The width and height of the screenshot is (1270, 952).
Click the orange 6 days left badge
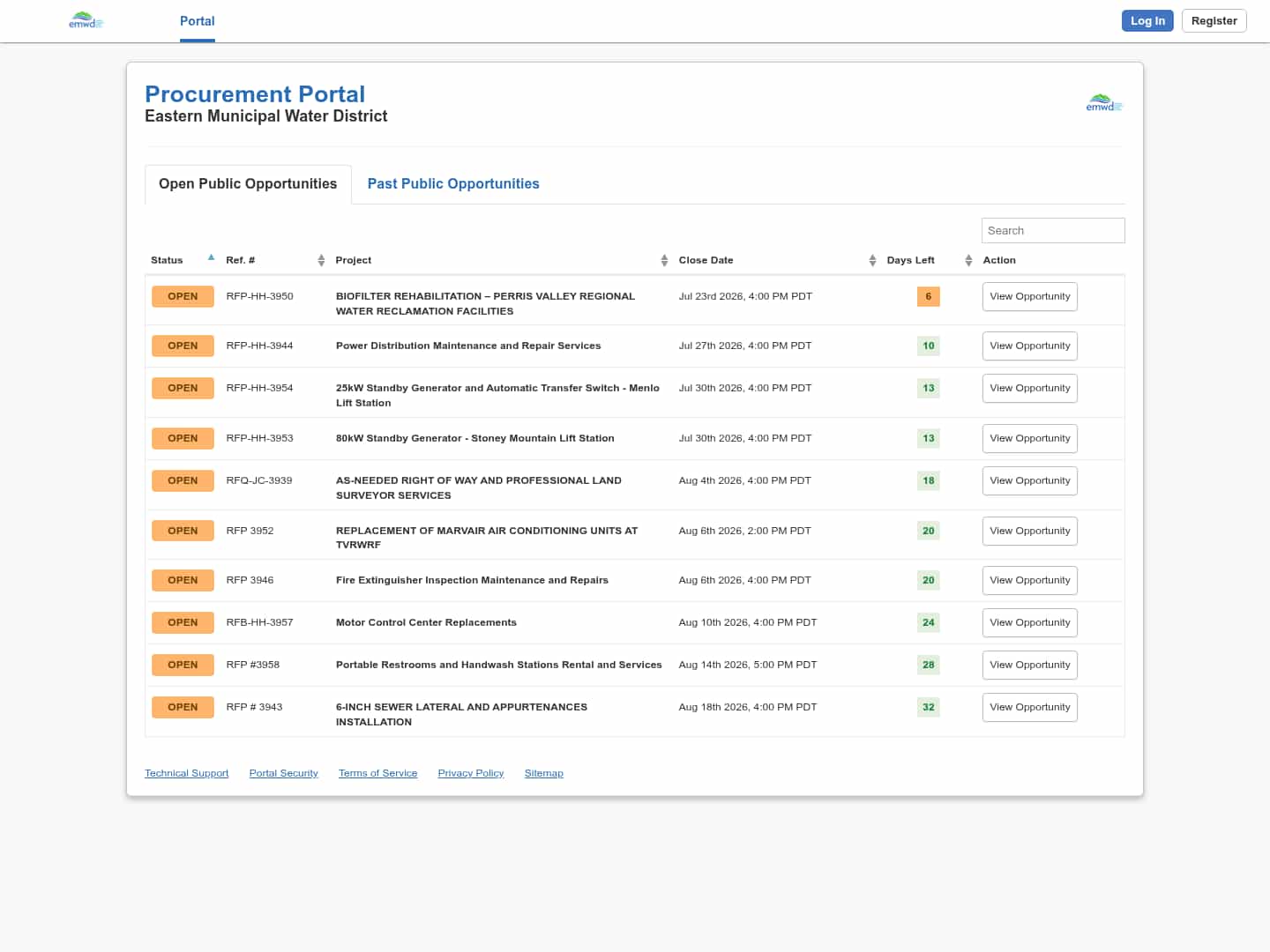tap(928, 296)
